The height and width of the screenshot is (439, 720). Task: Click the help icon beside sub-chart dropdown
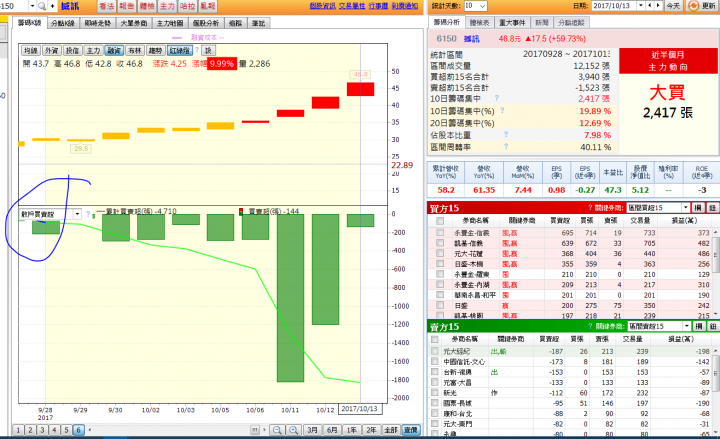pos(88,214)
